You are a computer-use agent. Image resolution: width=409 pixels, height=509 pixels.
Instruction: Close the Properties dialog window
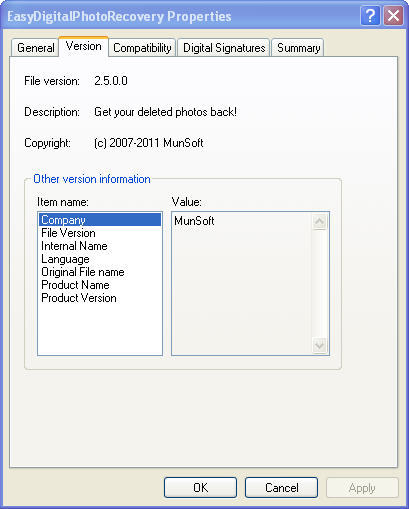coord(393,16)
